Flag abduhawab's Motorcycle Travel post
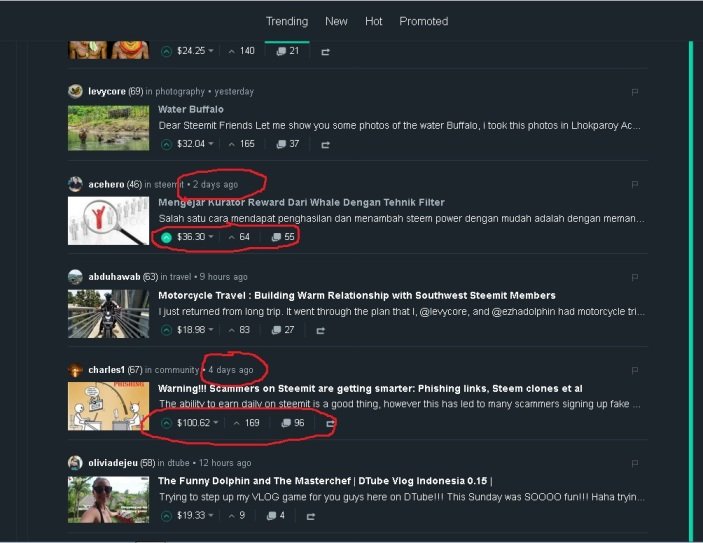Image resolution: width=703 pixels, height=543 pixels. tap(635, 278)
